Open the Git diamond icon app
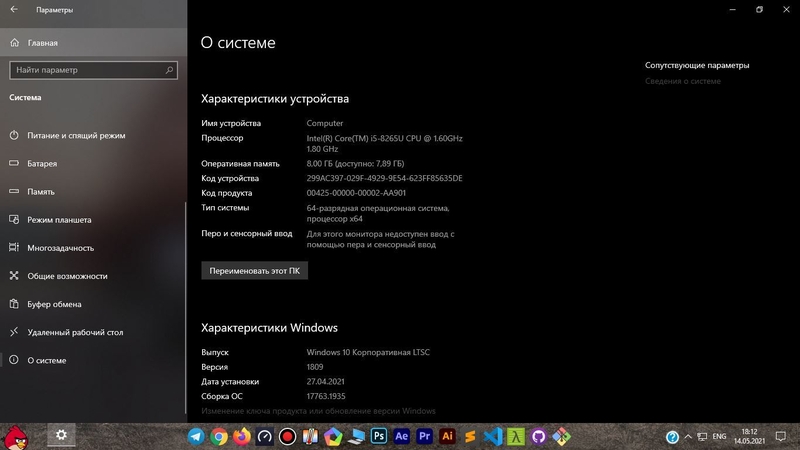 (561, 436)
